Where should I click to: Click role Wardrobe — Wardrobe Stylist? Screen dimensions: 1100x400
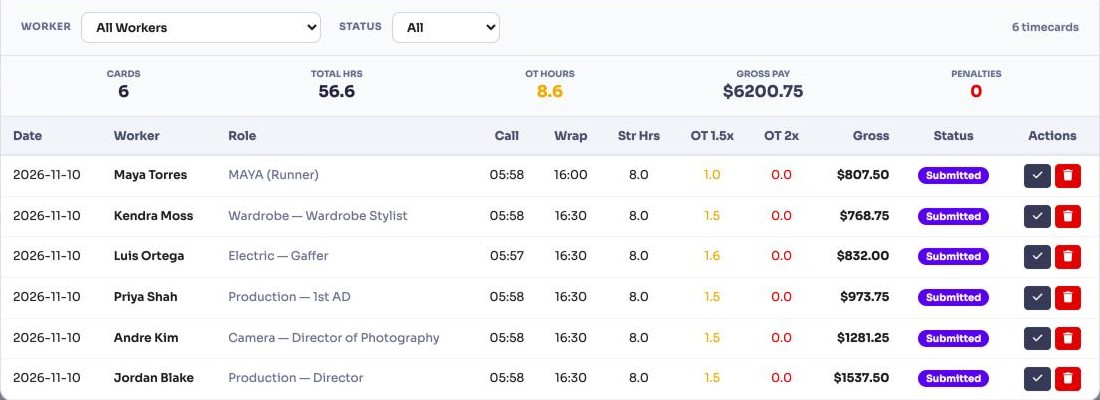click(x=318, y=215)
